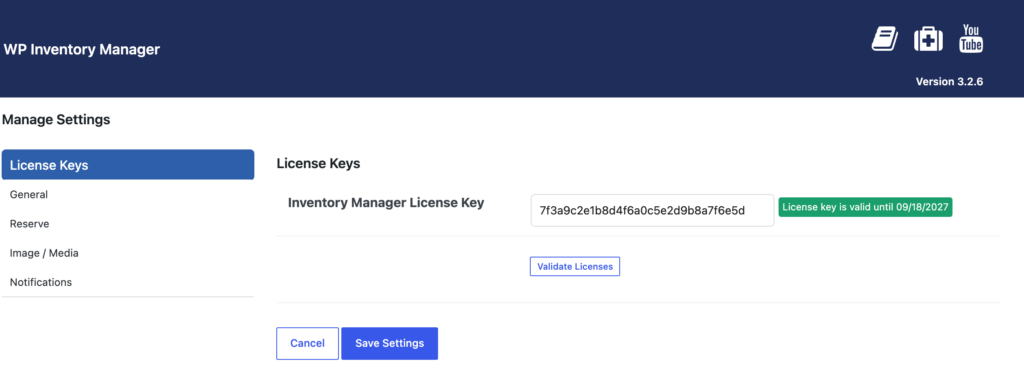Click into the Inventory Manager License Key field
The image size is (1024, 385).
point(652,210)
